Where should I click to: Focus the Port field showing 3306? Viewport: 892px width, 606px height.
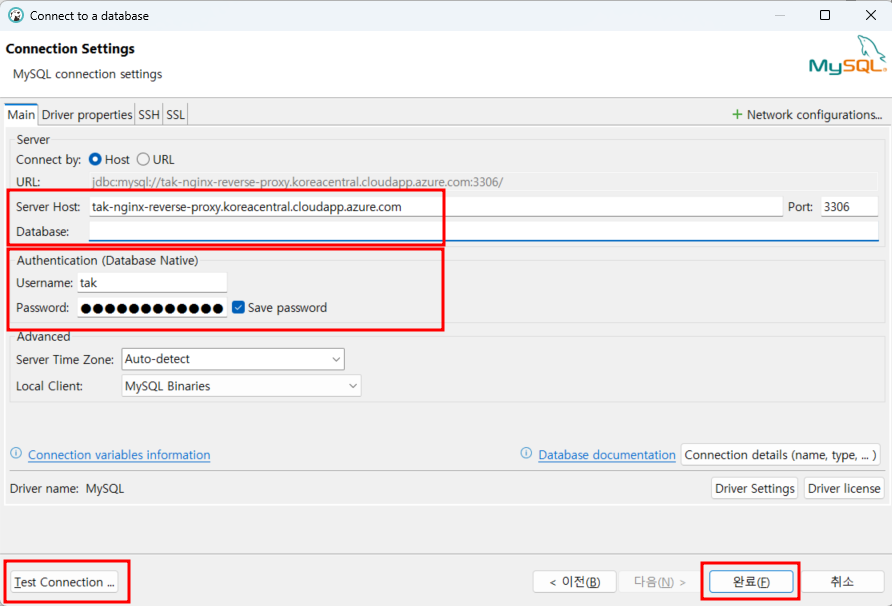coord(849,207)
